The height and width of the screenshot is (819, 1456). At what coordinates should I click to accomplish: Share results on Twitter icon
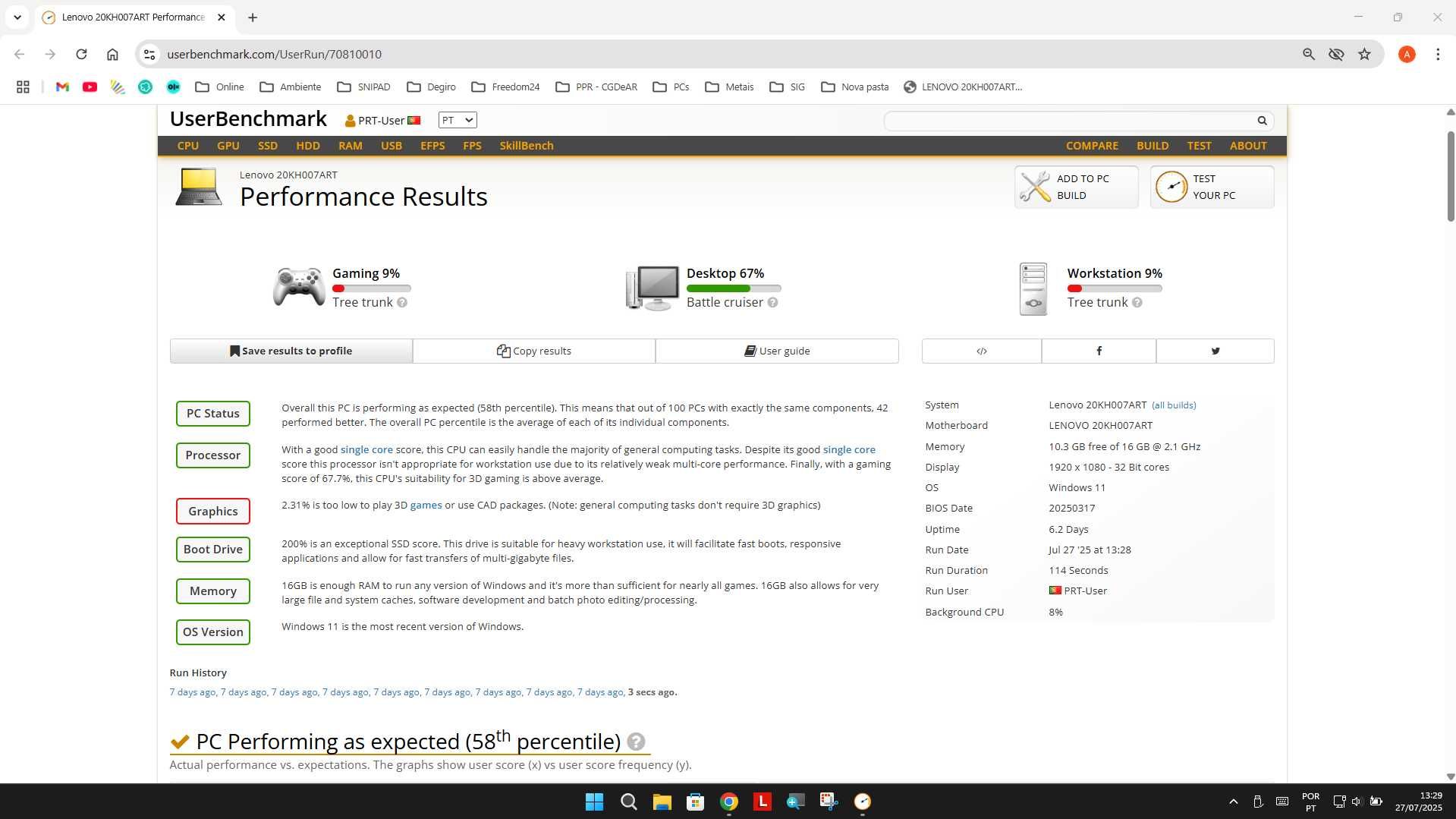pyautogui.click(x=1215, y=351)
